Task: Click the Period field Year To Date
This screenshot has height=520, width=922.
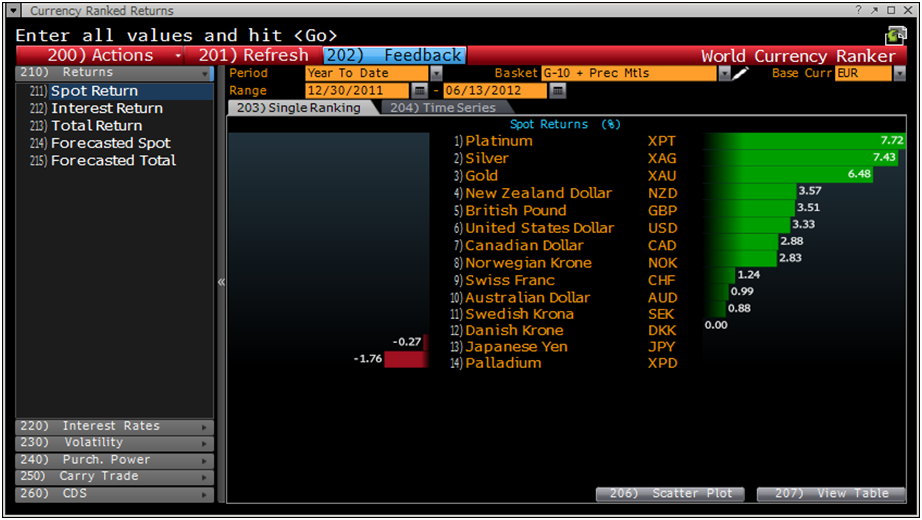Action: coord(367,73)
